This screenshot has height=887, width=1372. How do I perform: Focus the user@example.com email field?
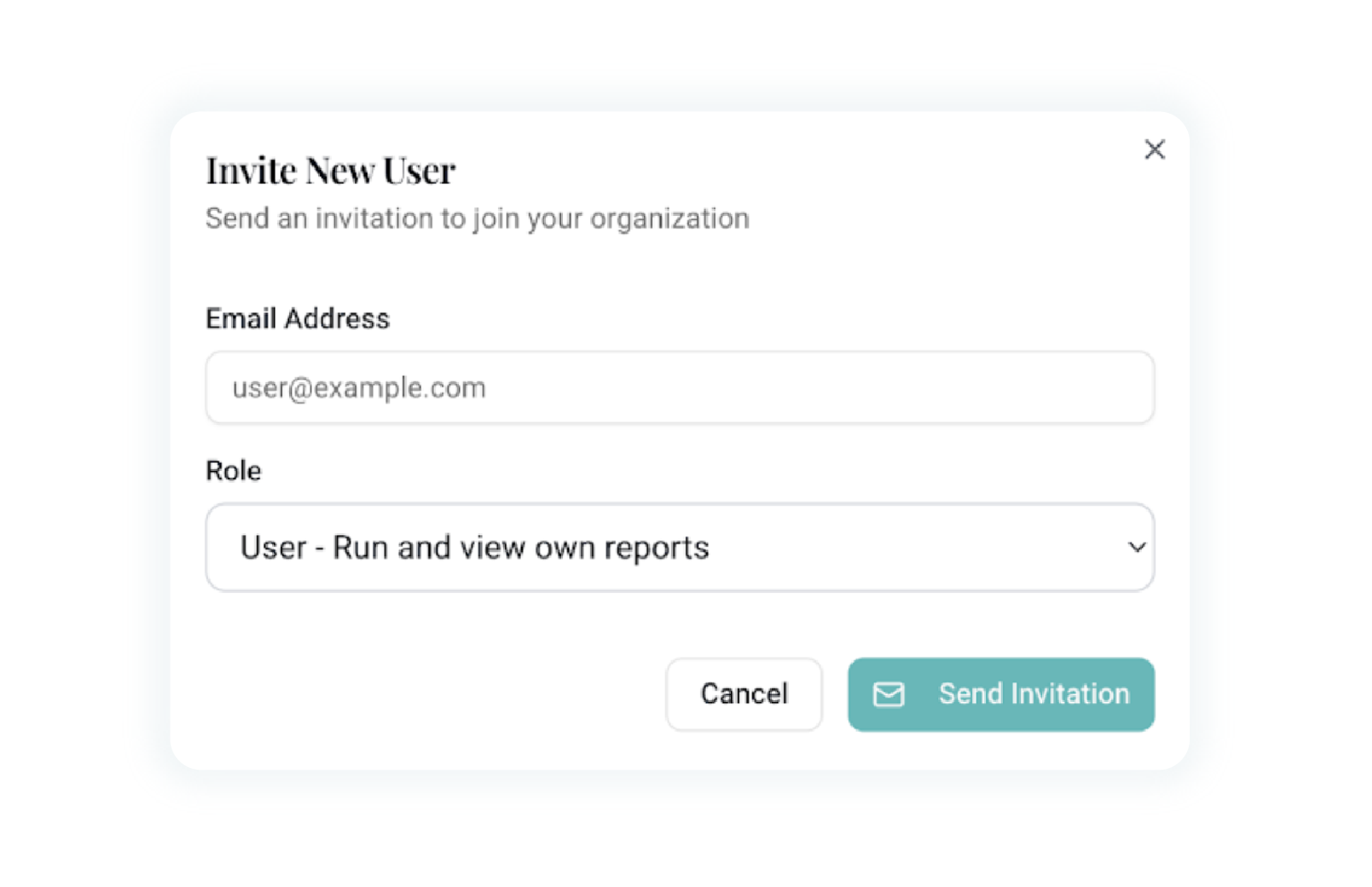679,388
